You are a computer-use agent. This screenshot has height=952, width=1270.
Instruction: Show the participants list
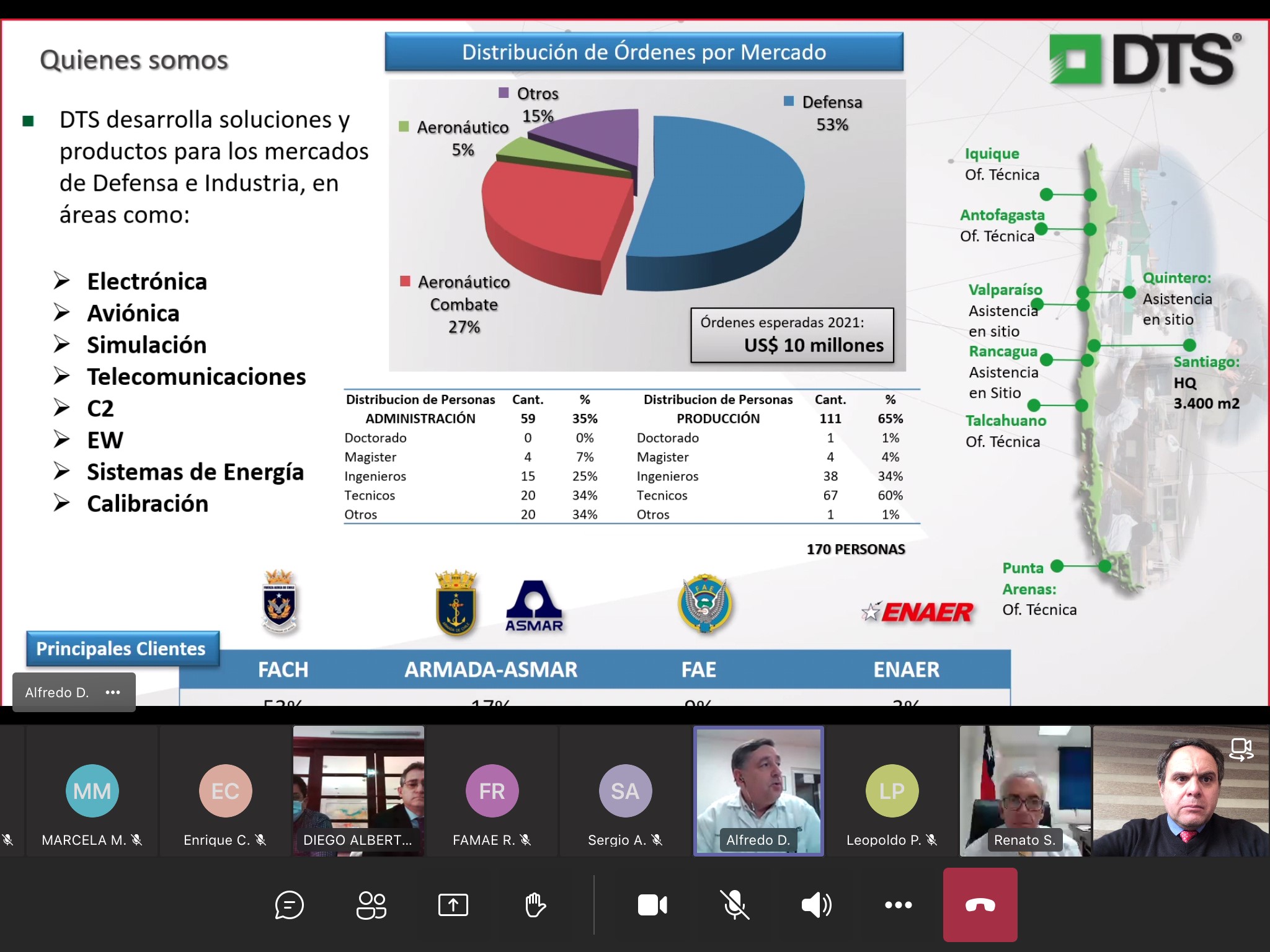click(x=371, y=905)
